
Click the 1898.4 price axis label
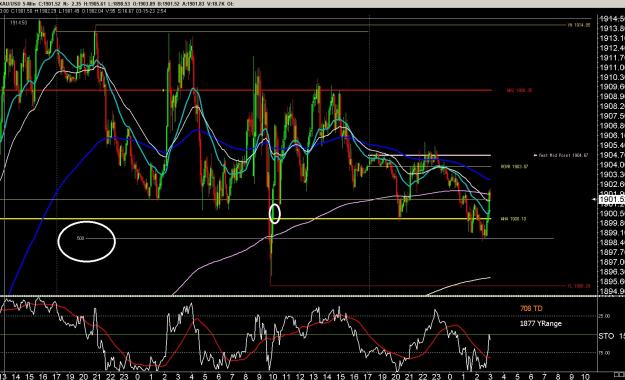pyautogui.click(x=612, y=242)
